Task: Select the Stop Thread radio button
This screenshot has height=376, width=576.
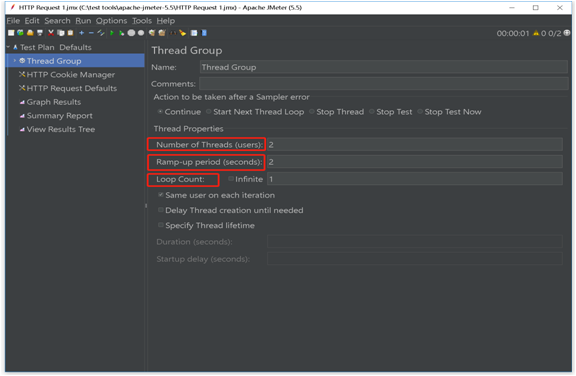Action: click(312, 111)
